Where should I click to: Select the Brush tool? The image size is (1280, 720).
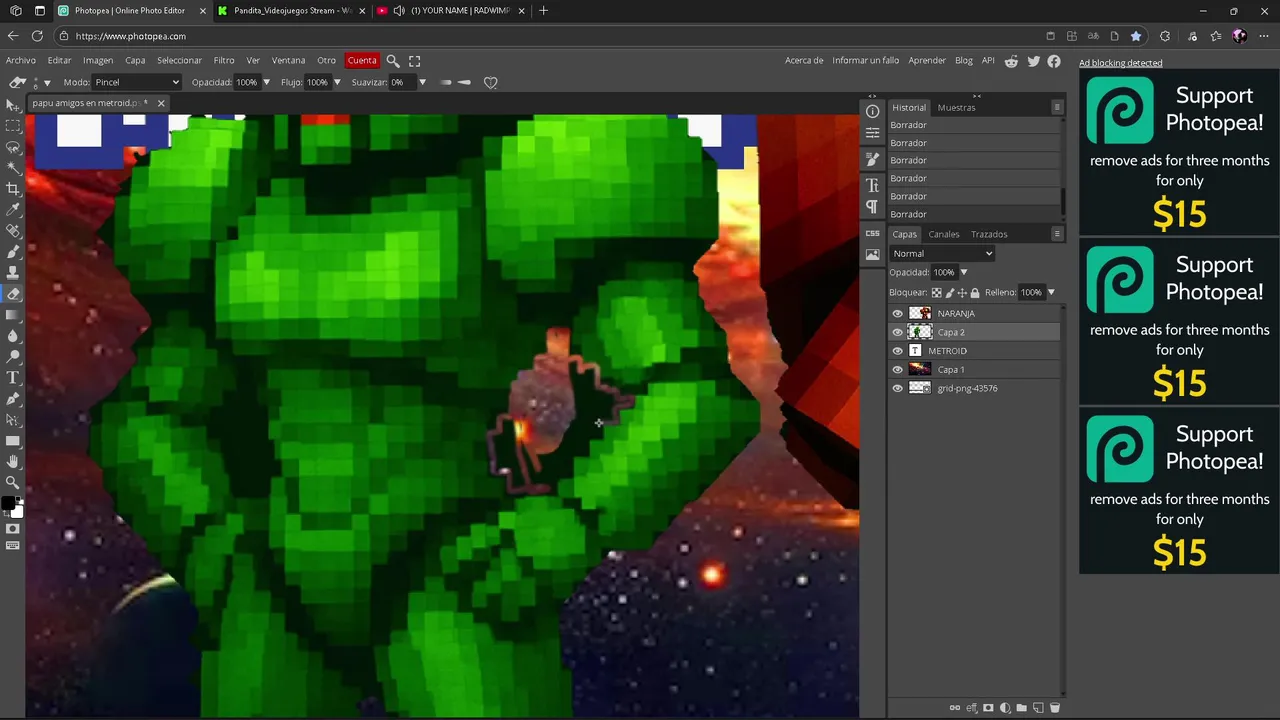click(13, 252)
